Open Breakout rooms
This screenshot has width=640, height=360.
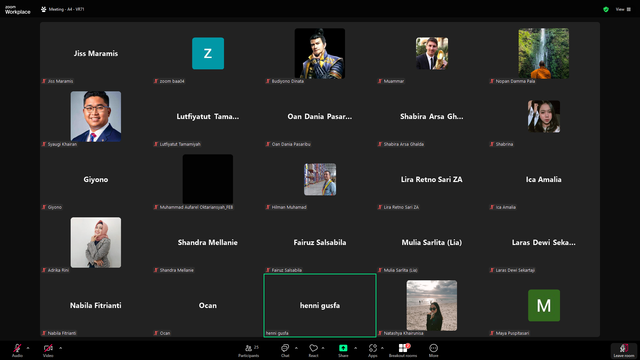pyautogui.click(x=403, y=350)
